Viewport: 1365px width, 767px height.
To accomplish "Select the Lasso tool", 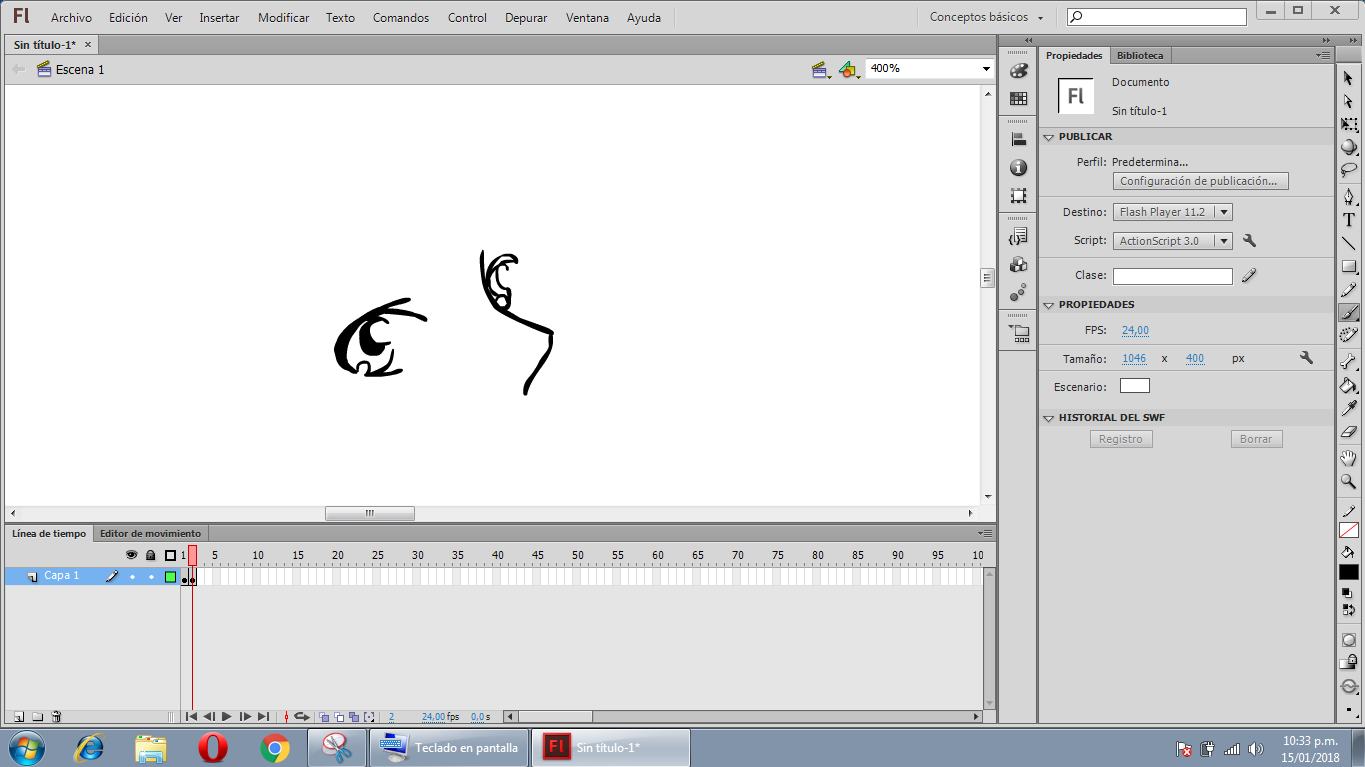I will tap(1349, 170).
